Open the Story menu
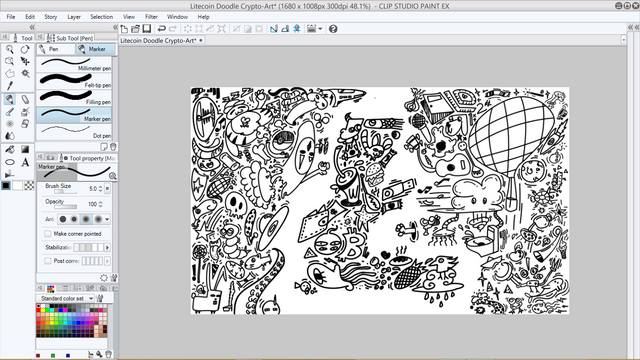Screen dimensions: 640x360 [51, 17]
